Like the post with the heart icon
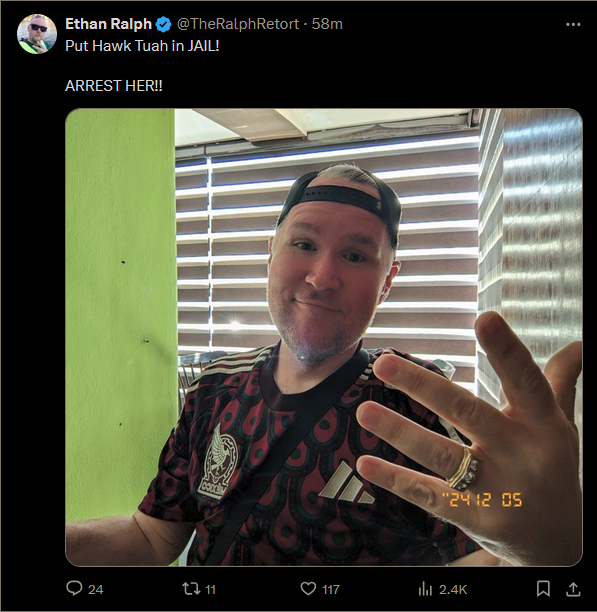 click(308, 589)
